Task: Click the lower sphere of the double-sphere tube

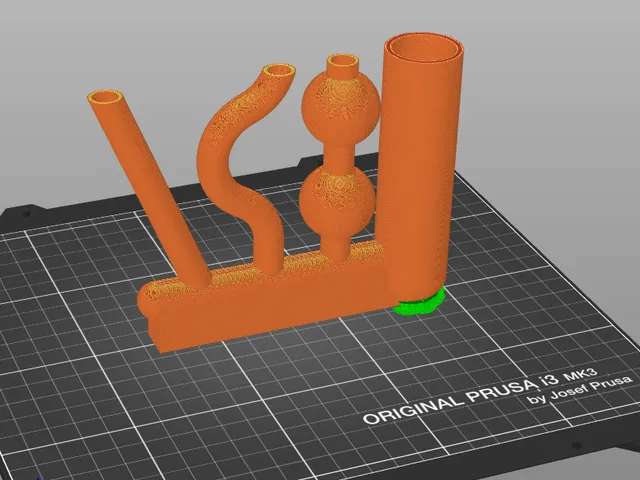Action: [x=337, y=201]
